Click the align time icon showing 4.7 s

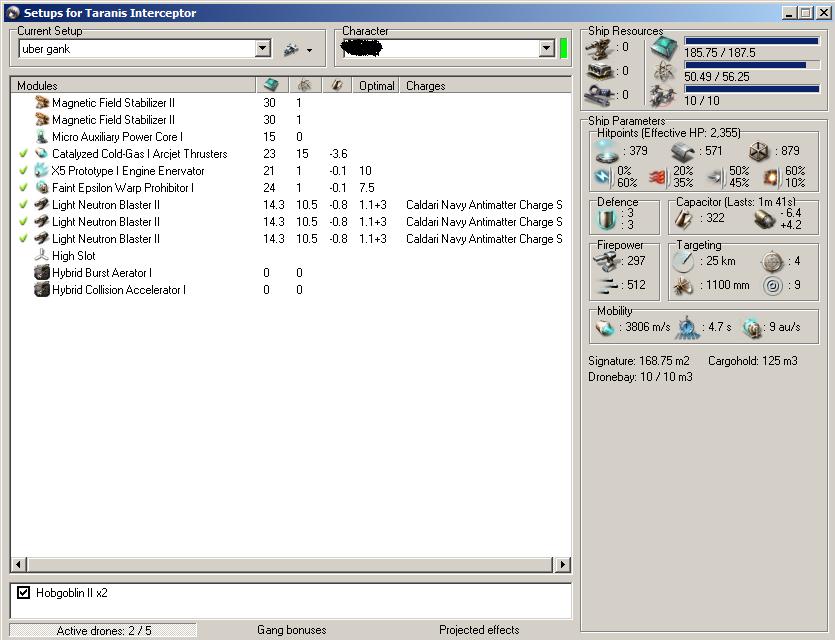click(x=687, y=327)
